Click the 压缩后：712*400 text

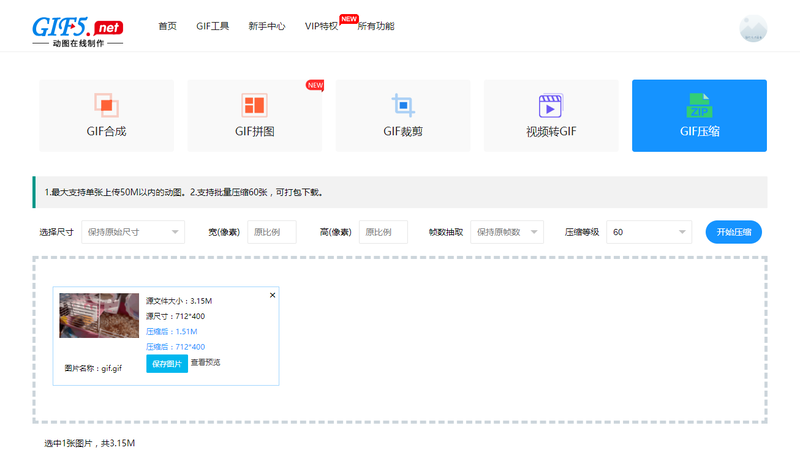click(176, 347)
